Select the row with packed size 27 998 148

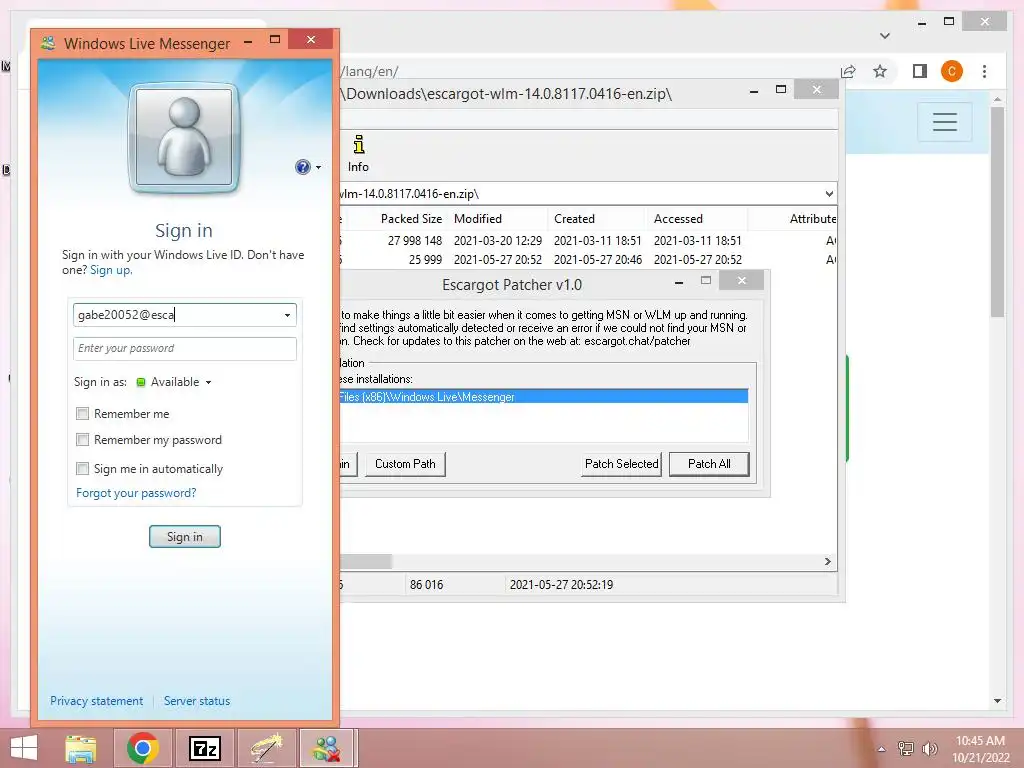588,241
